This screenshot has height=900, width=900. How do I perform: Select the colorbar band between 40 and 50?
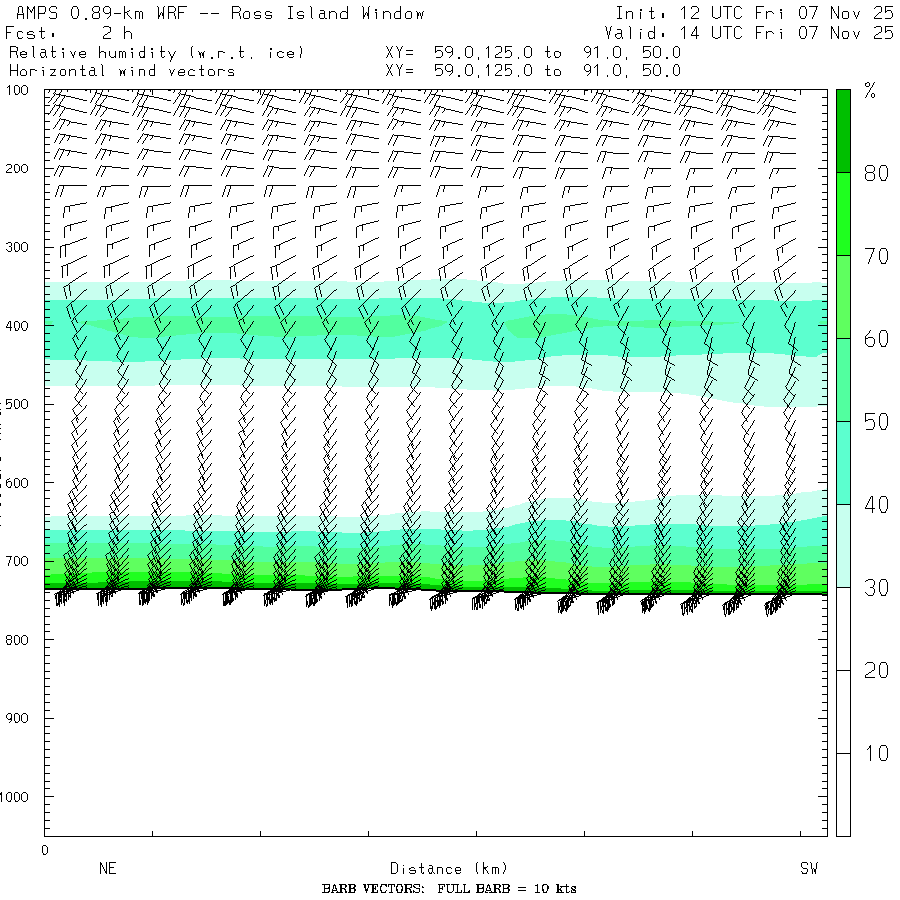point(843,462)
